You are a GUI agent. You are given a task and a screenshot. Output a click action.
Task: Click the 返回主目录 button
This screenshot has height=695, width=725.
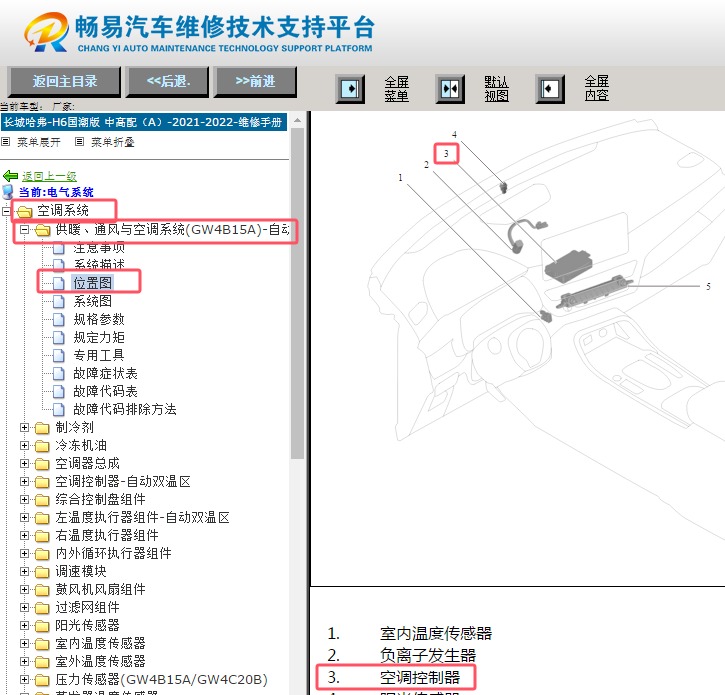pos(64,82)
